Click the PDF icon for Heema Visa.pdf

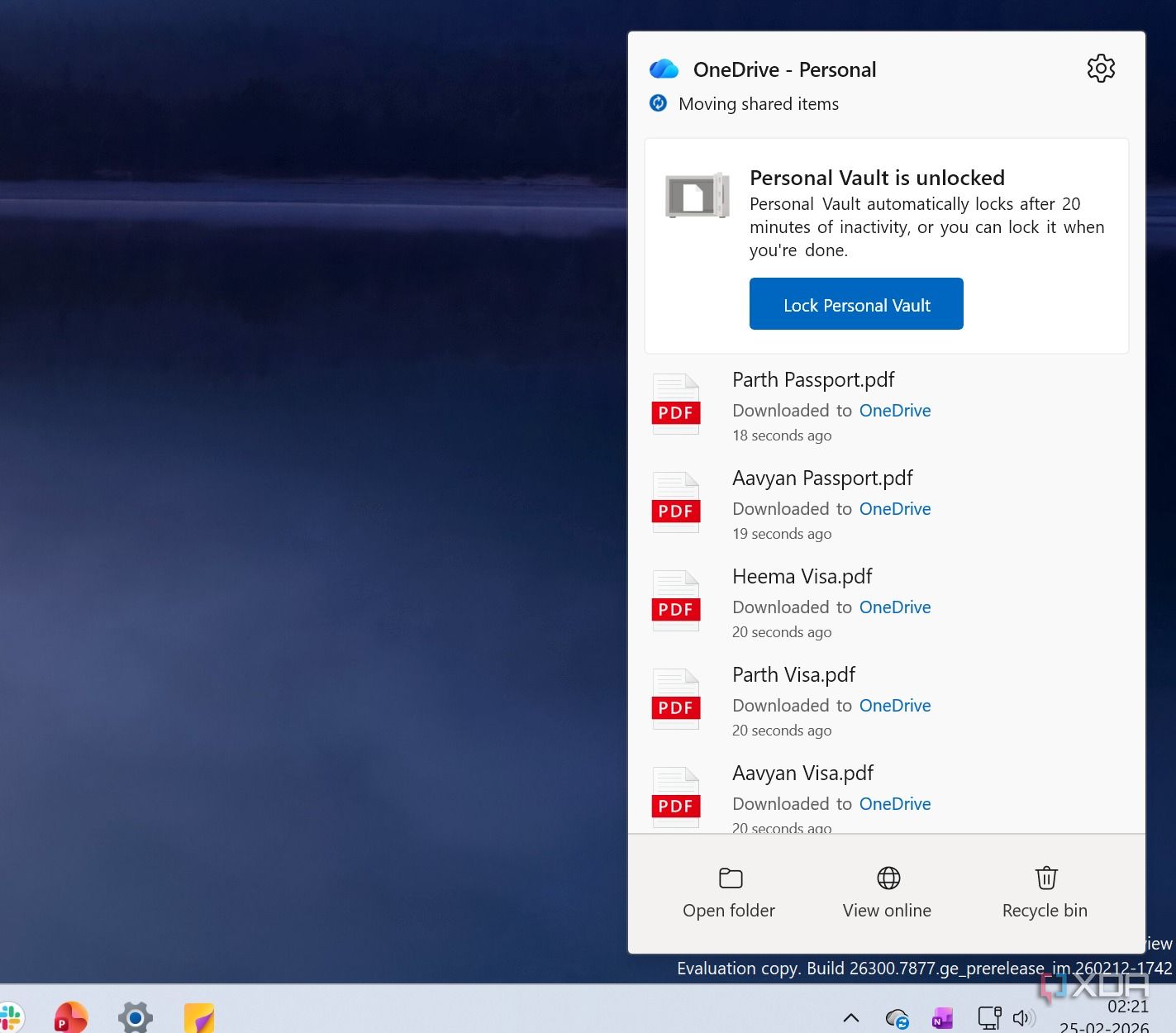(676, 601)
